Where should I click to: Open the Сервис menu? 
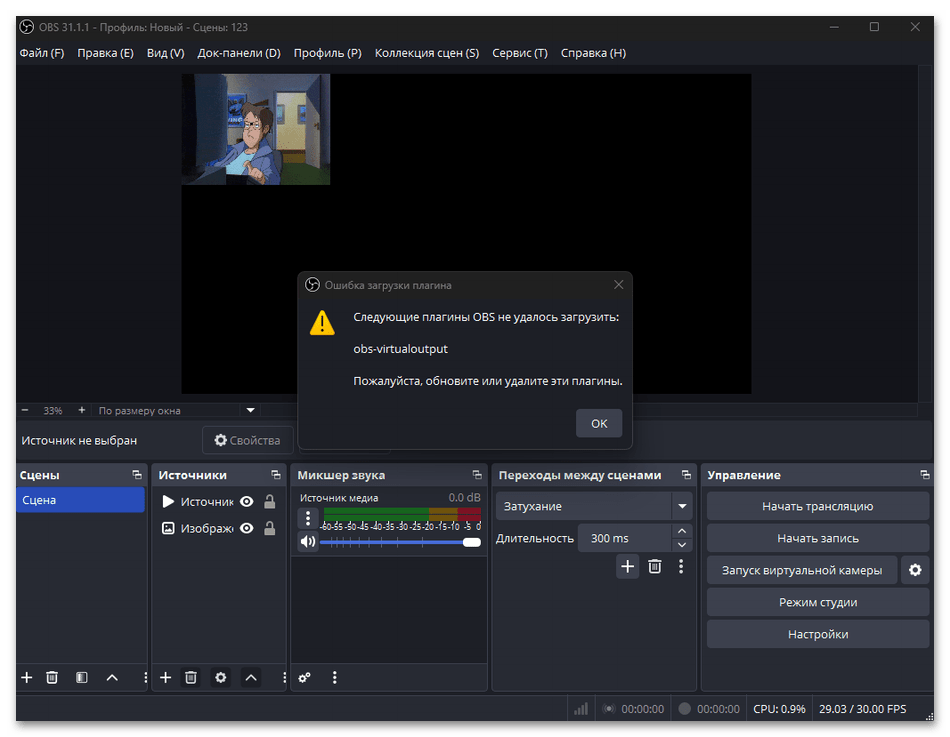point(520,53)
